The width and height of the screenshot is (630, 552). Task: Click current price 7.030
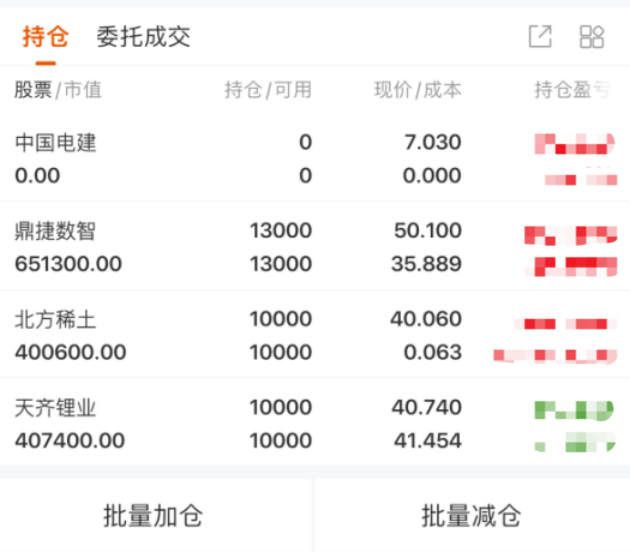tap(433, 142)
